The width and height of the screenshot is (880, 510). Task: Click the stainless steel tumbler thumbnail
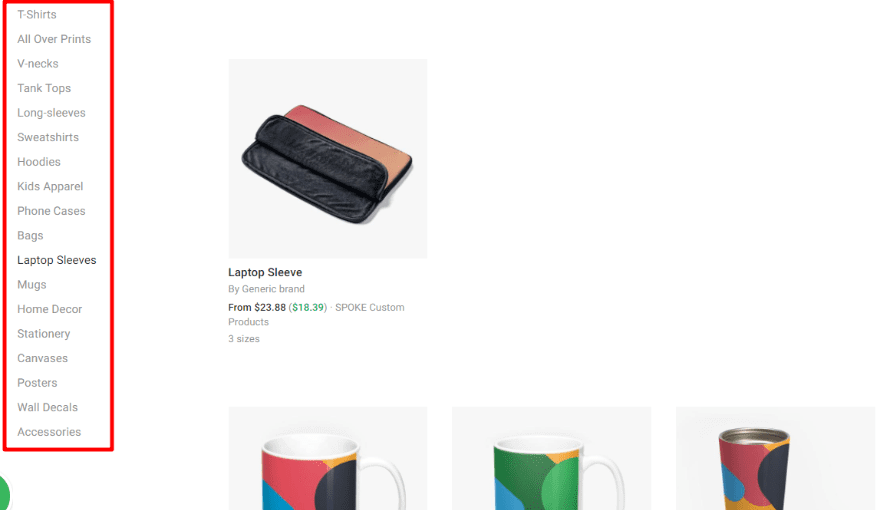click(x=775, y=458)
